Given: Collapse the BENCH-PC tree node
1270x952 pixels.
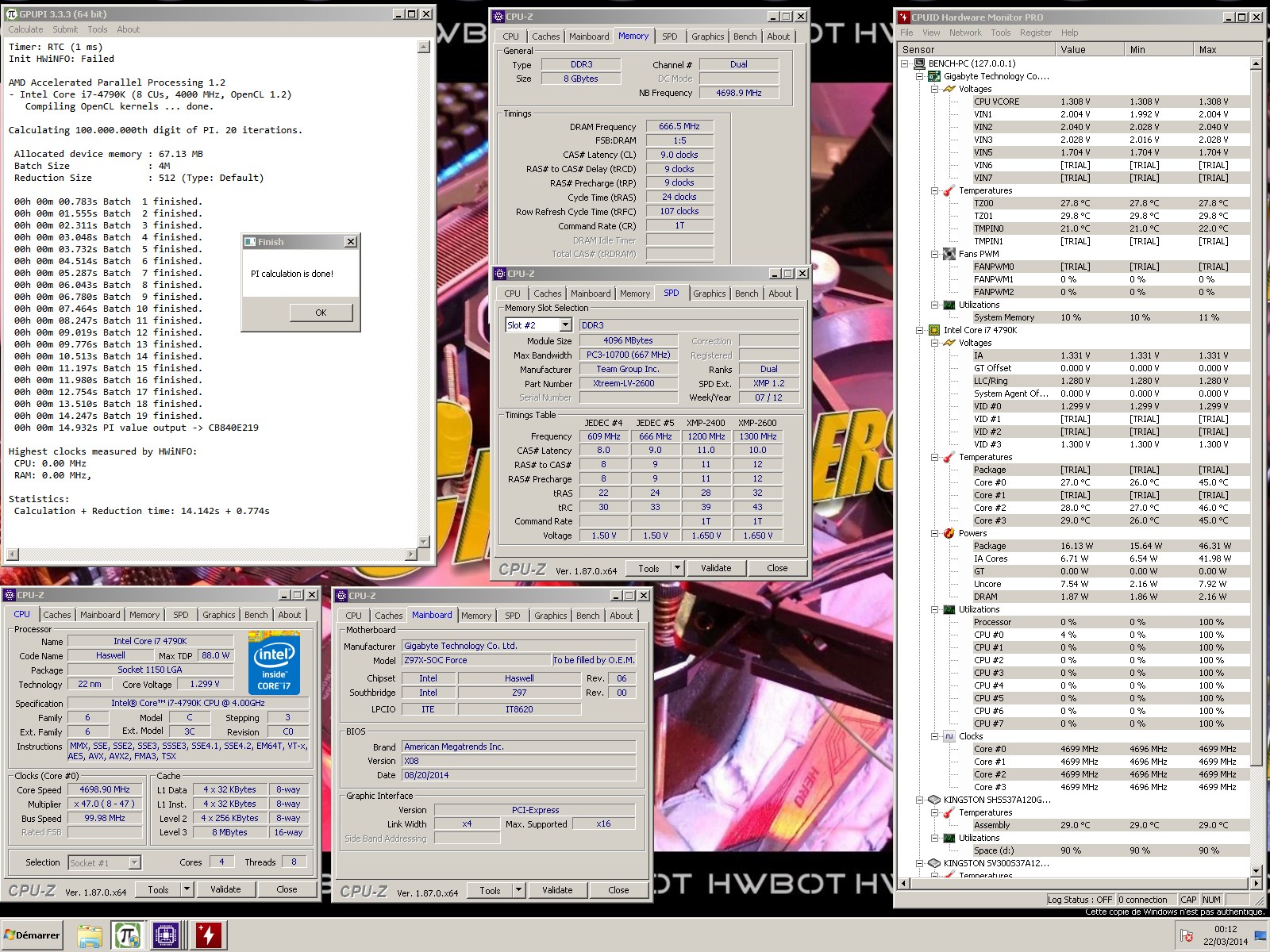Looking at the screenshot, I should coord(905,63).
